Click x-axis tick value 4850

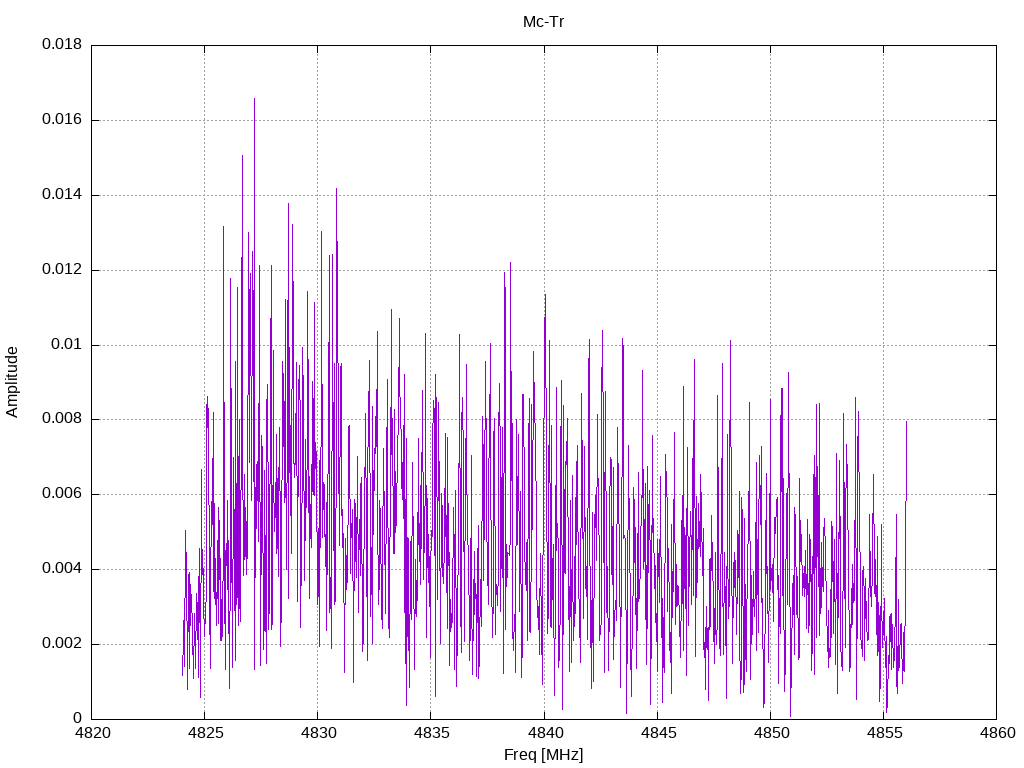771,733
